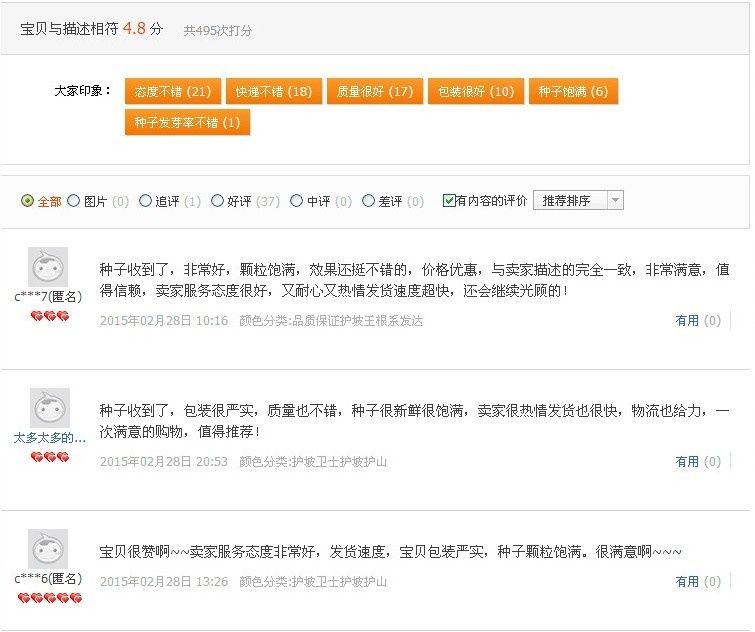This screenshot has height=632, width=755.
Task: Click the 态度不错 (21) impression tag
Action: (172, 91)
